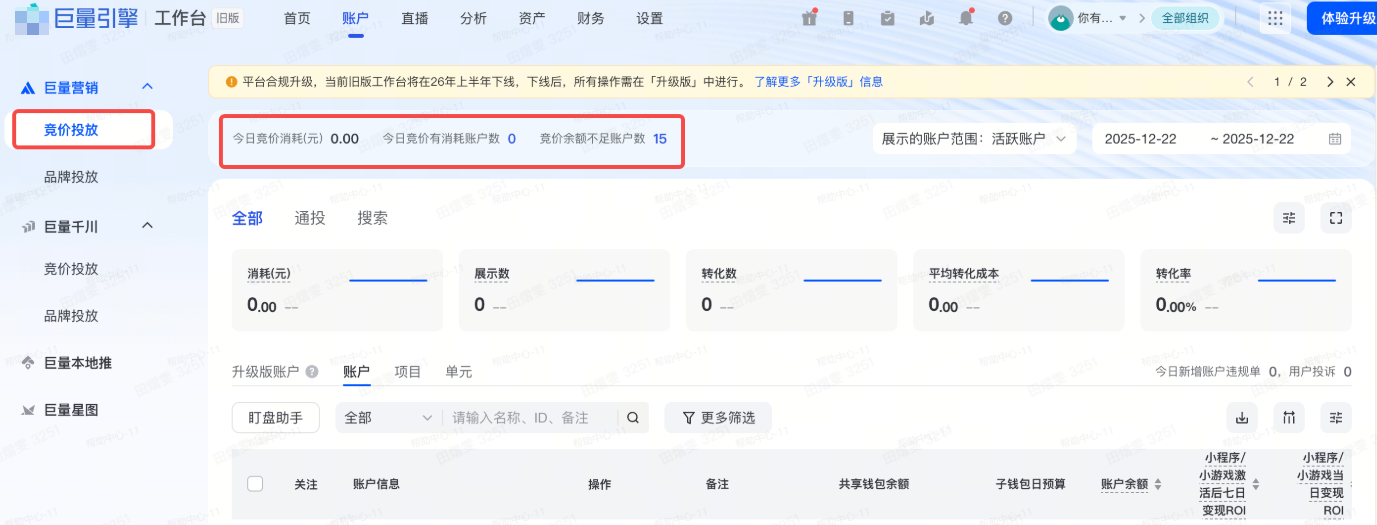This screenshot has height=525, width=1377.
Task: Click the 巨量星图 sidebar icon
Action: tap(29, 410)
